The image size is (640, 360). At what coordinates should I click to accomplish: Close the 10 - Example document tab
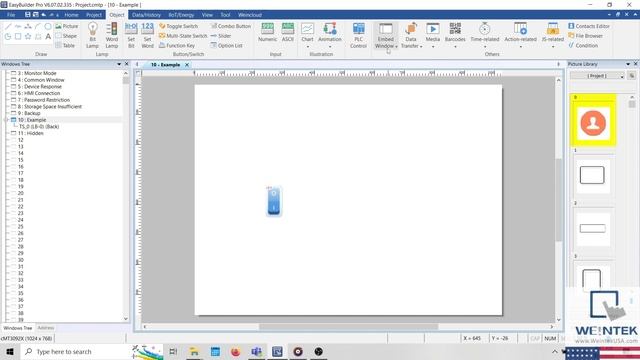(x=187, y=65)
